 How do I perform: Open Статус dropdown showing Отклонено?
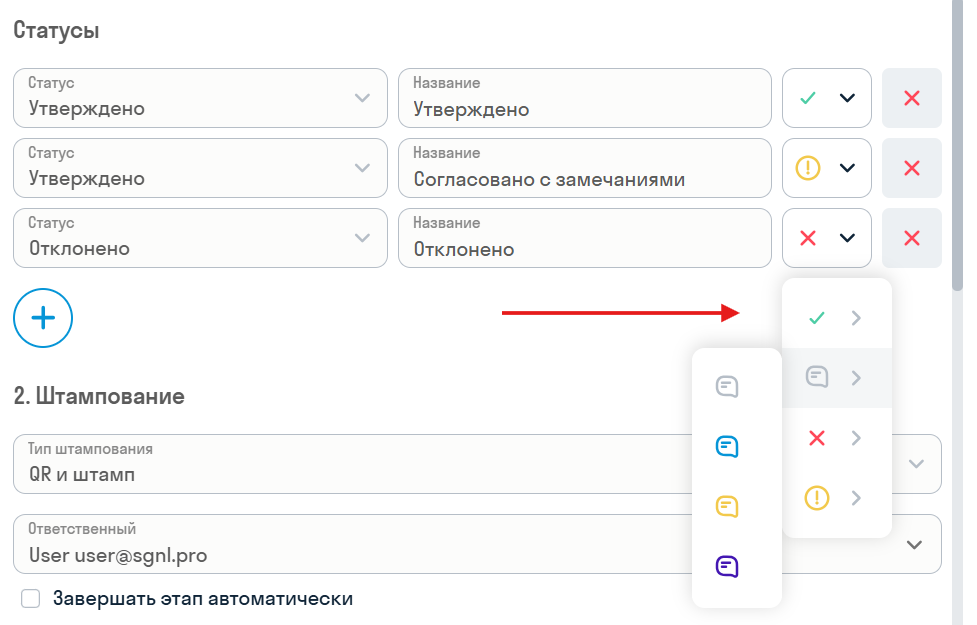[200, 238]
